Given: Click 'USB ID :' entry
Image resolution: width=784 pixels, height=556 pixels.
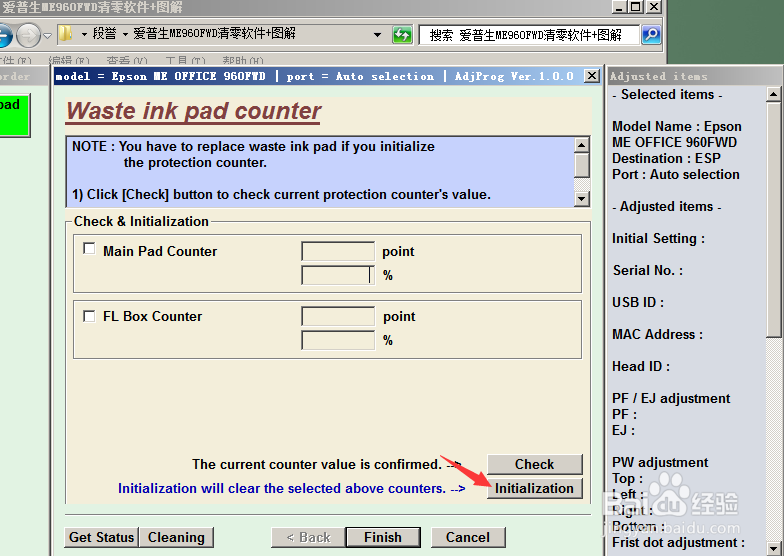Looking at the screenshot, I should click(638, 302).
